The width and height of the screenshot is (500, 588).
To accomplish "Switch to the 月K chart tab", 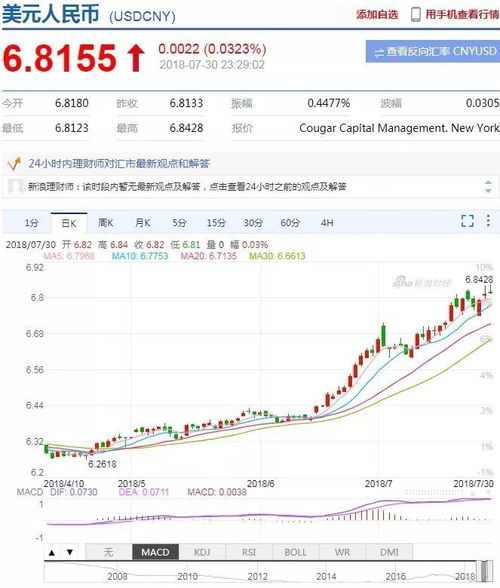I will (143, 223).
